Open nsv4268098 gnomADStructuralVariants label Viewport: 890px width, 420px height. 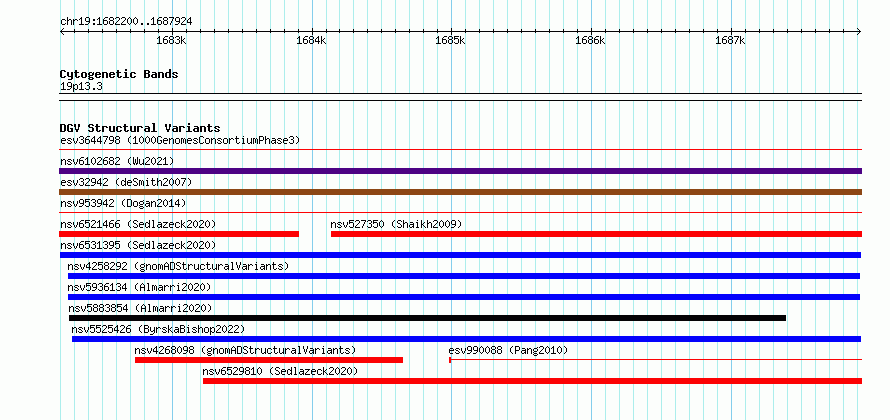[x=245, y=350]
